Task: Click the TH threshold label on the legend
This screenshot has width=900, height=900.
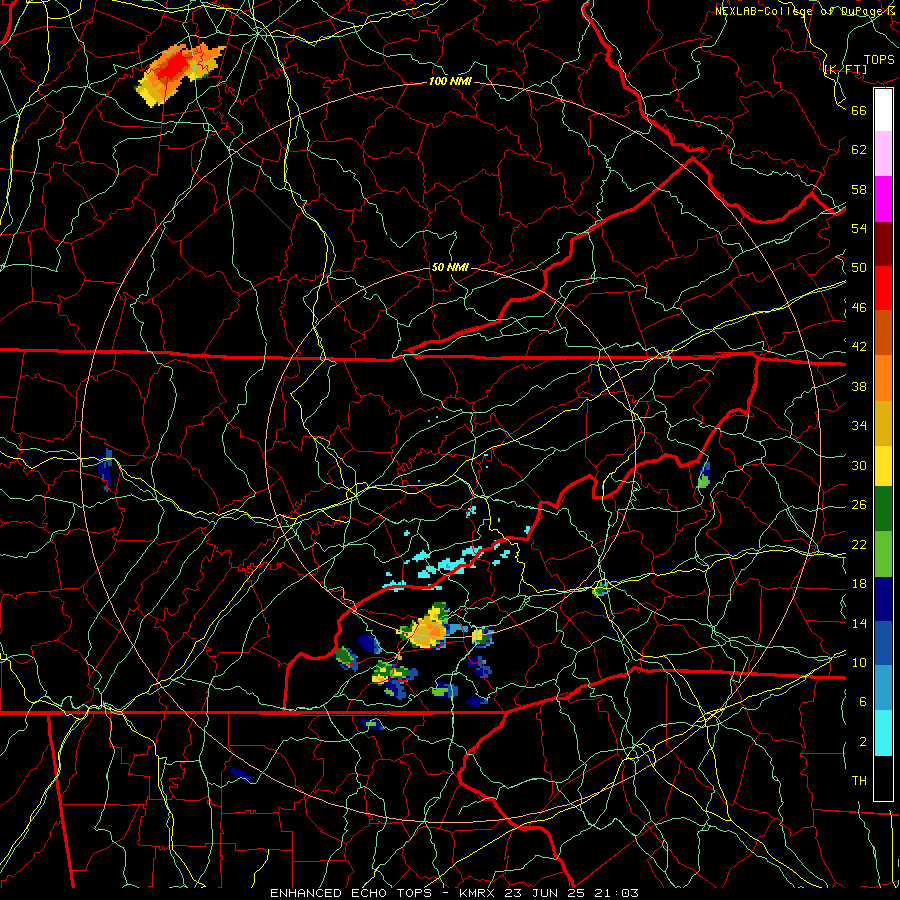Action: (859, 781)
